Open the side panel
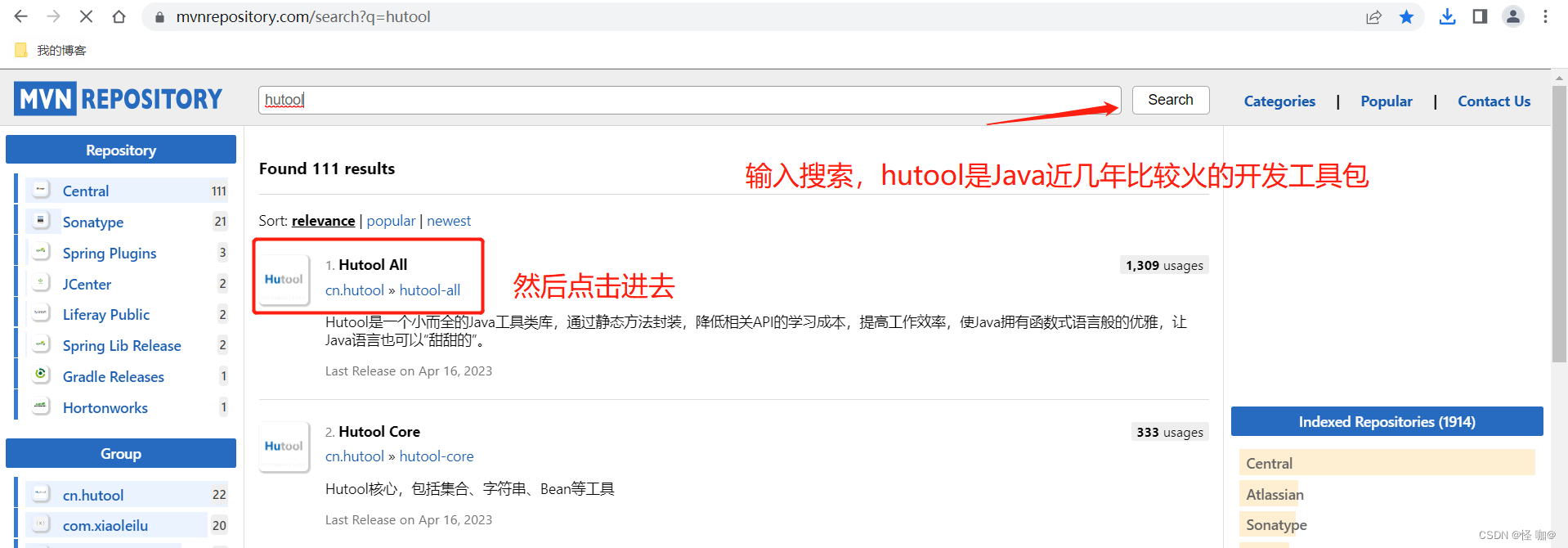The width and height of the screenshot is (1568, 548). pos(1480,16)
